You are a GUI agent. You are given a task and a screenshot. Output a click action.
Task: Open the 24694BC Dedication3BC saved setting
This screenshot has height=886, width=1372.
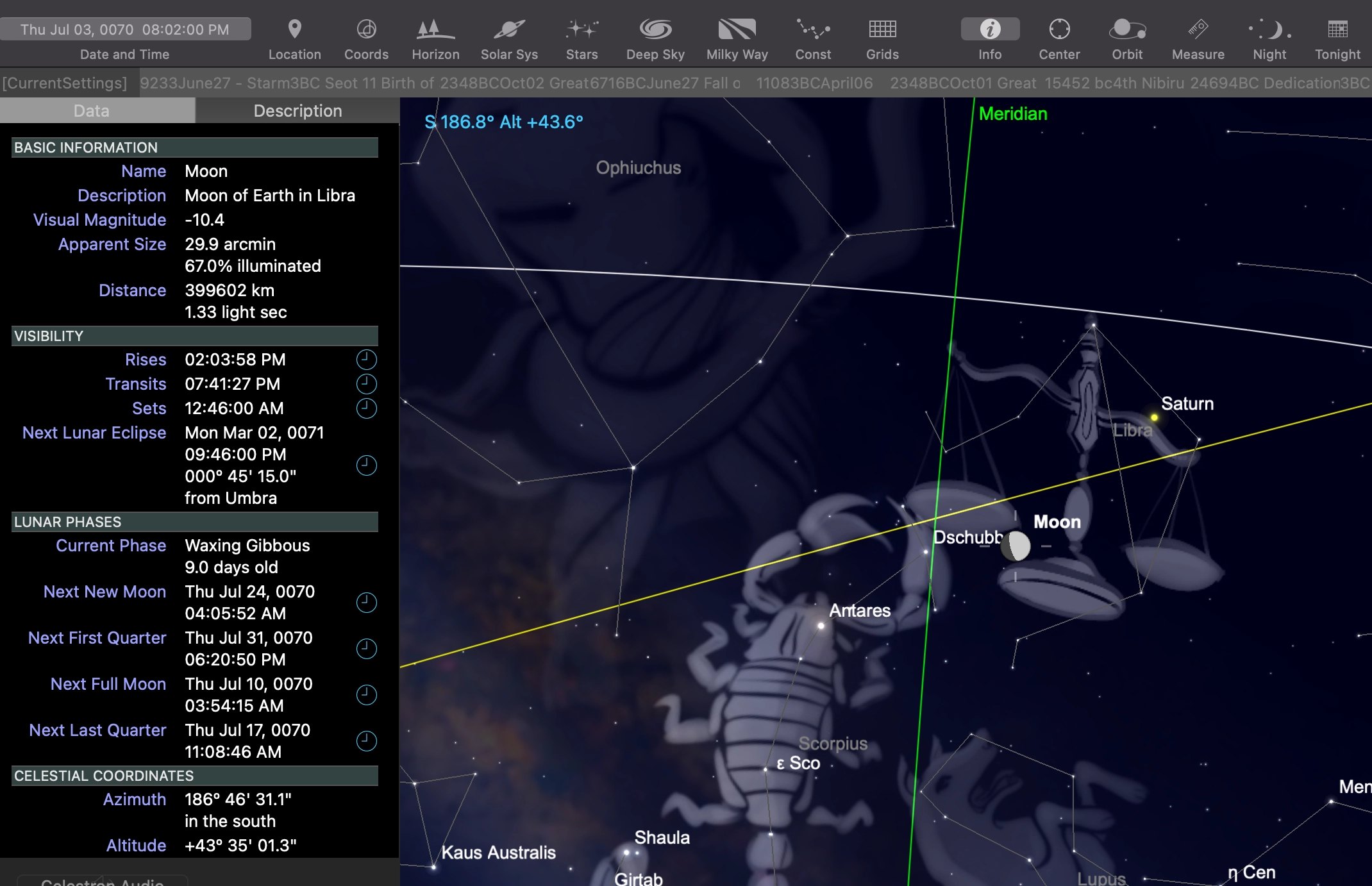[1280, 83]
